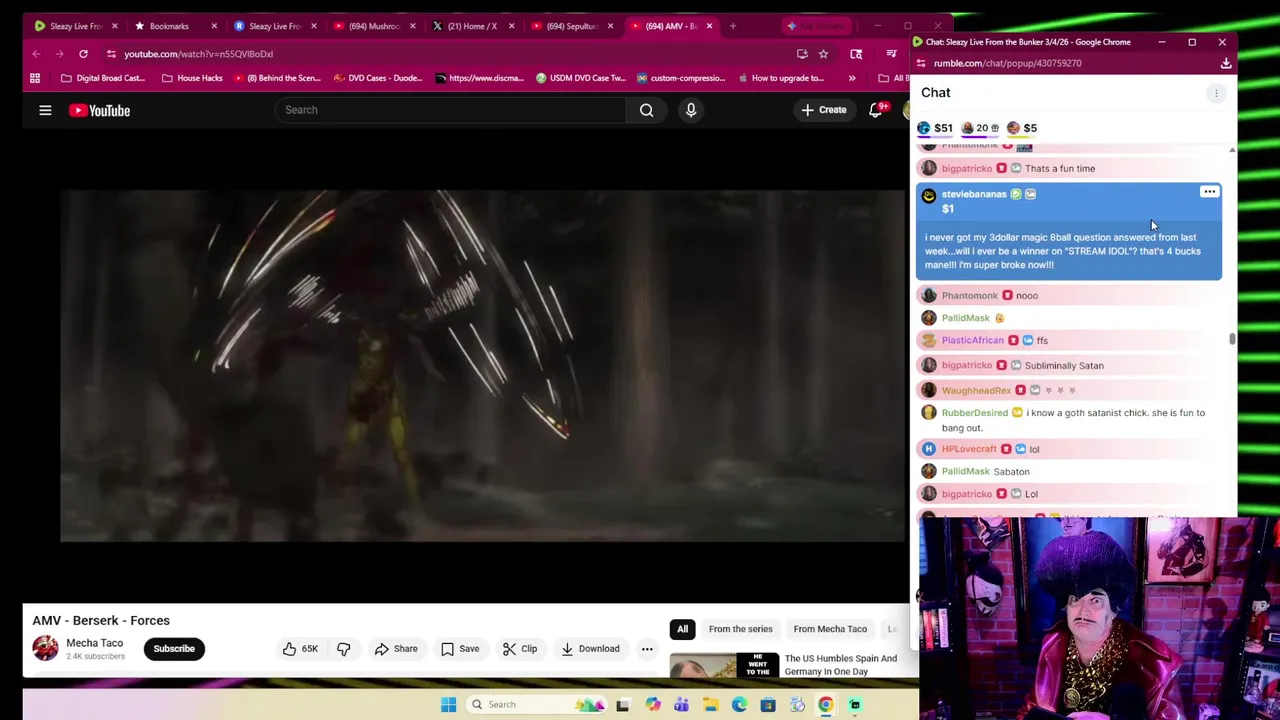Click in the YouTube search field
The width and height of the screenshot is (1280, 720).
pos(450,110)
